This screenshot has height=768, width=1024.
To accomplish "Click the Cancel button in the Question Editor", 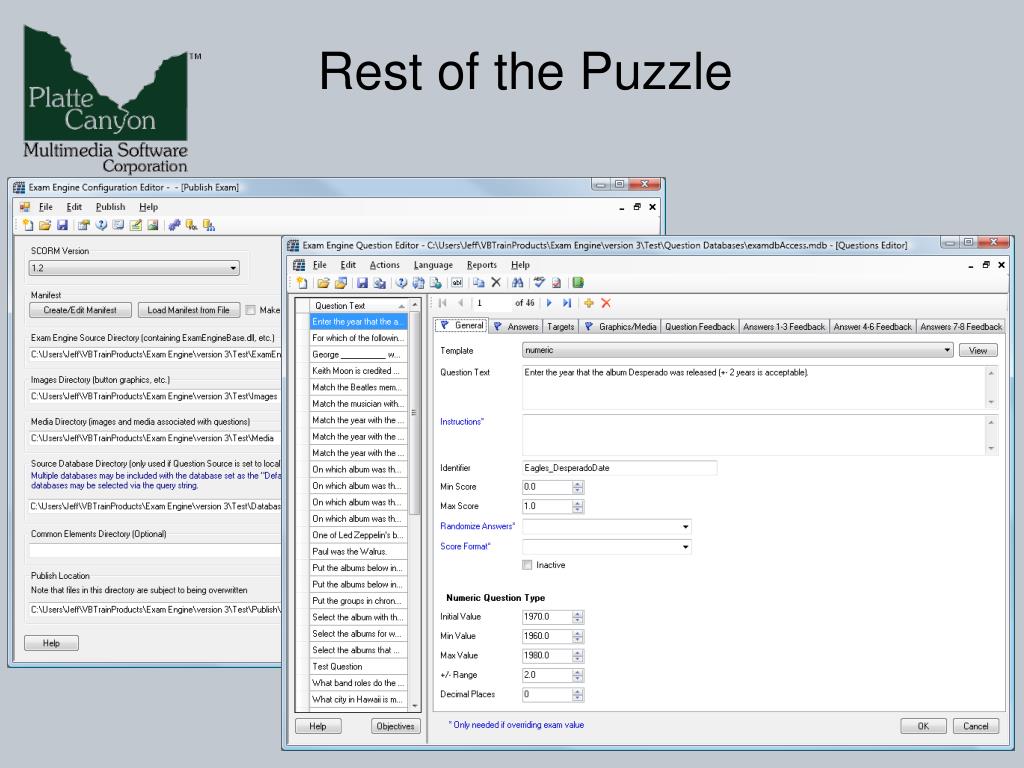I will tap(975, 726).
